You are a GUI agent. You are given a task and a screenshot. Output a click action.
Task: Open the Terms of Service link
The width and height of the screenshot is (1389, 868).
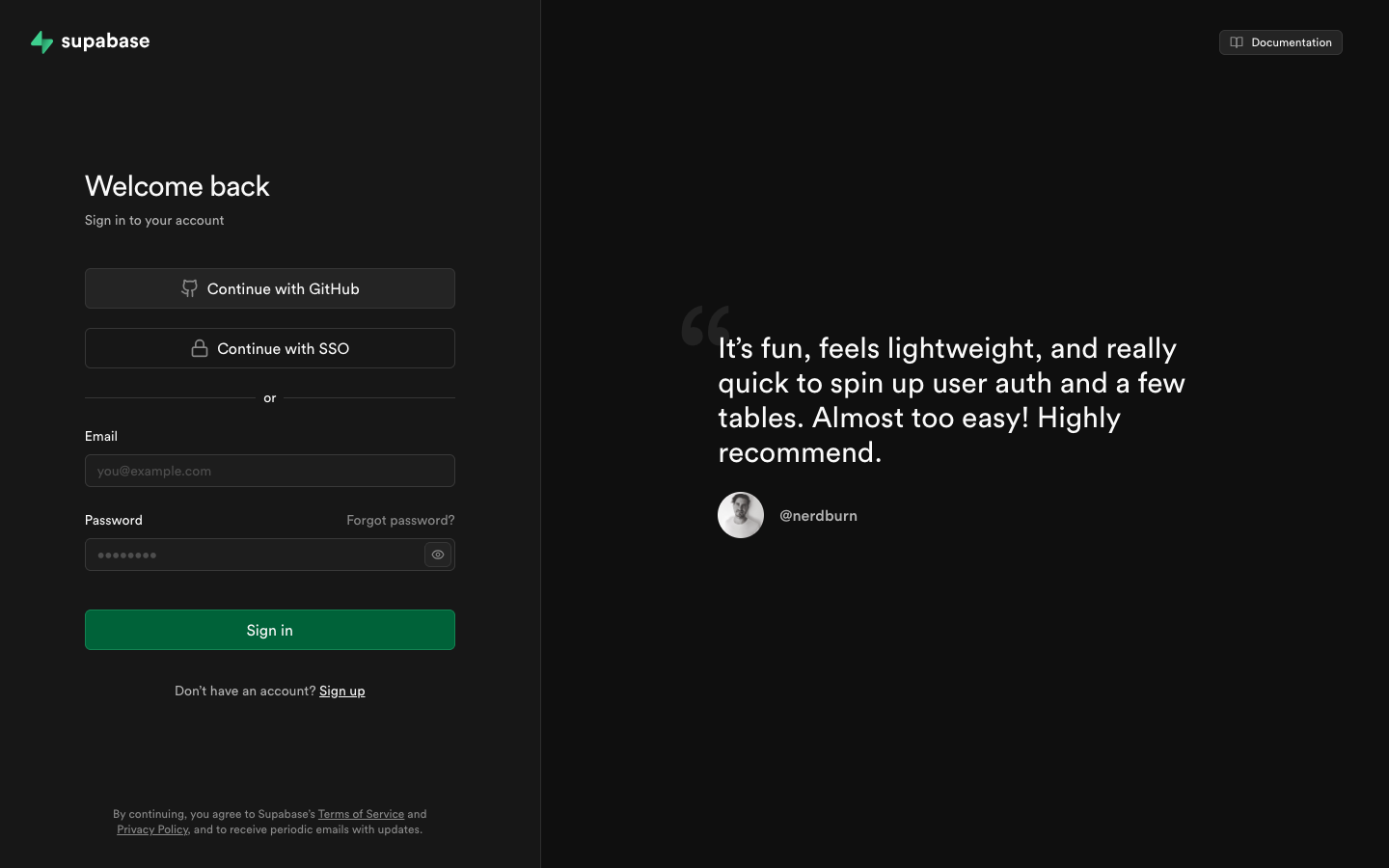coord(361,814)
